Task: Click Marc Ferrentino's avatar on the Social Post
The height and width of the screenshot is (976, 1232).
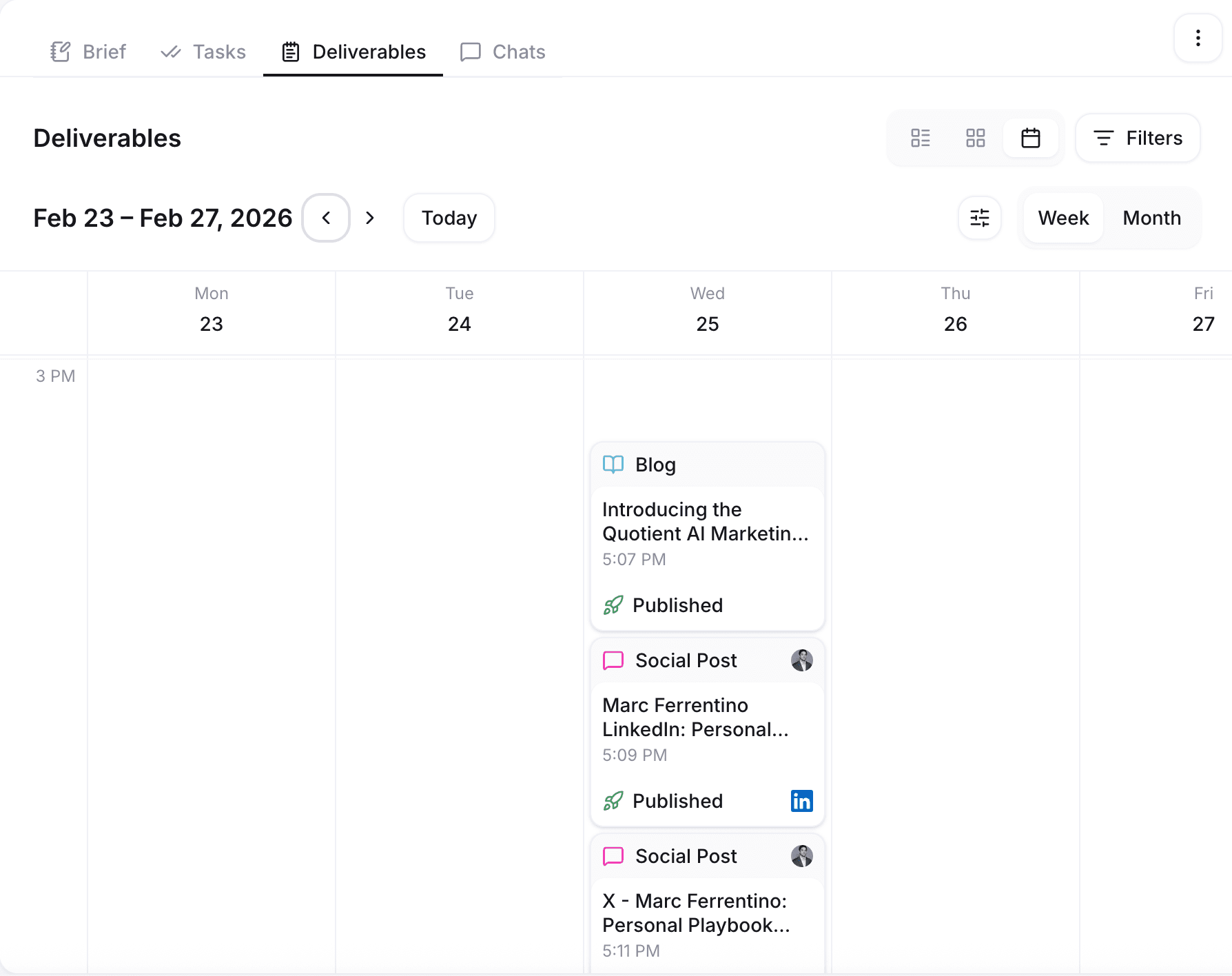Action: (801, 660)
